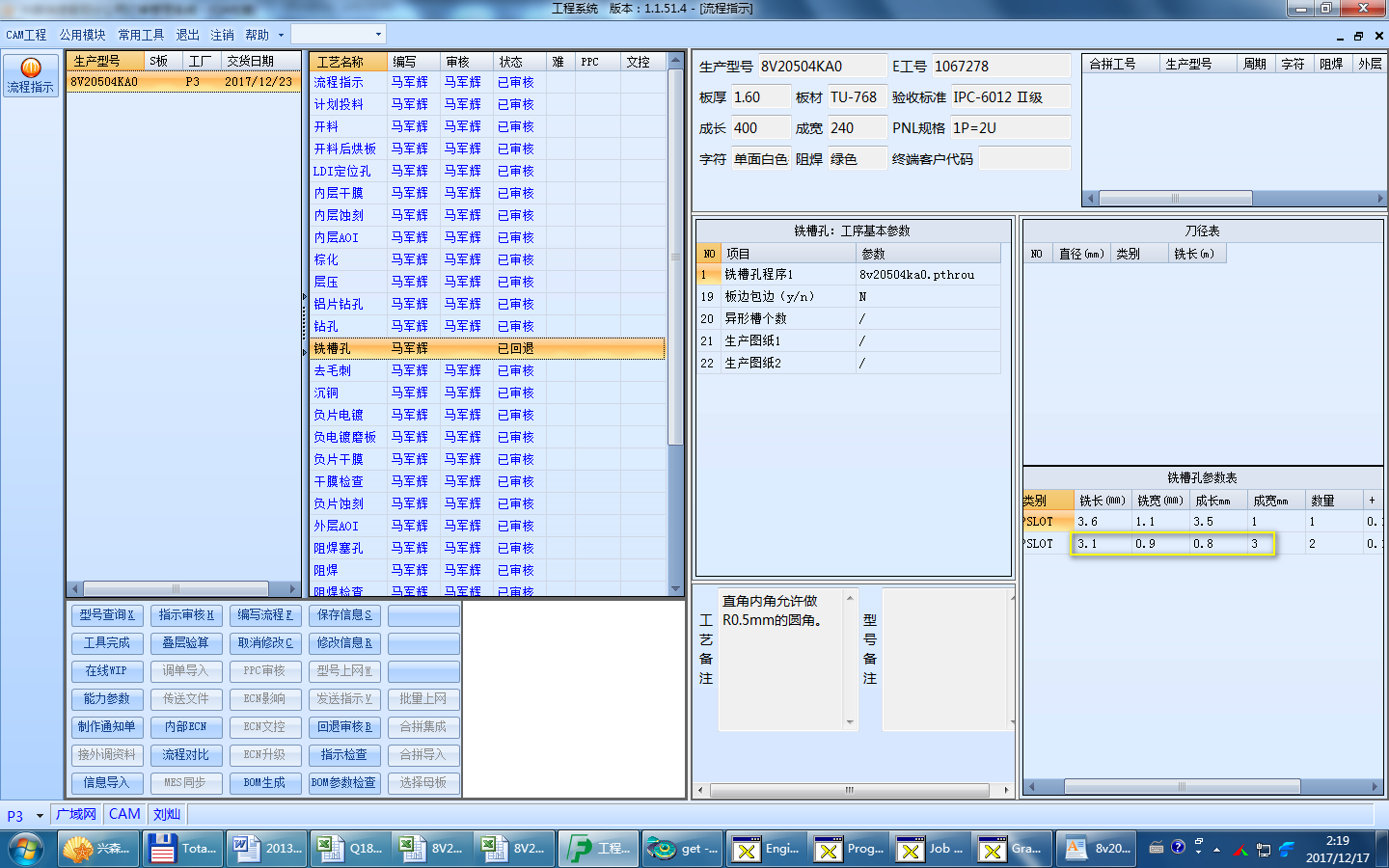
Task: Click the 直径(mm) column header in 刀径表
Action: coord(1081,255)
